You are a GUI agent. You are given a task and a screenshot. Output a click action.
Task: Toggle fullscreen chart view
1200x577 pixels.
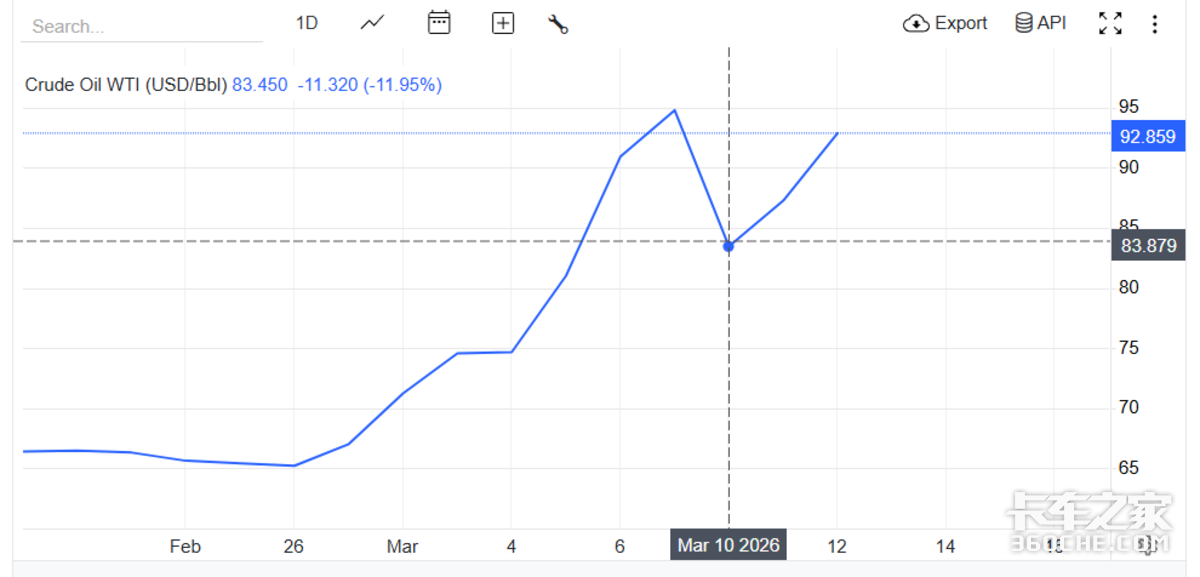[1110, 24]
